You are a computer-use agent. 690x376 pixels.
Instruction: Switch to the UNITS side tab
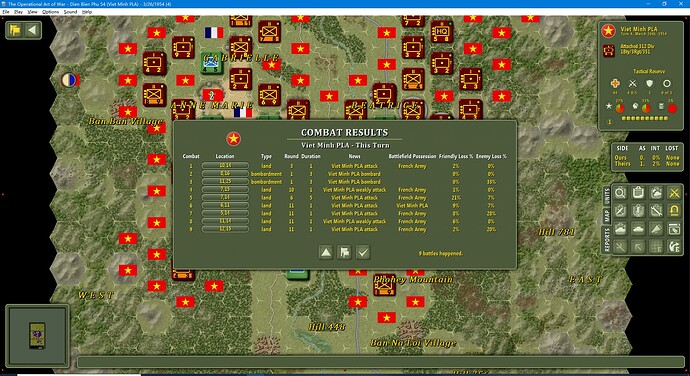607,195
